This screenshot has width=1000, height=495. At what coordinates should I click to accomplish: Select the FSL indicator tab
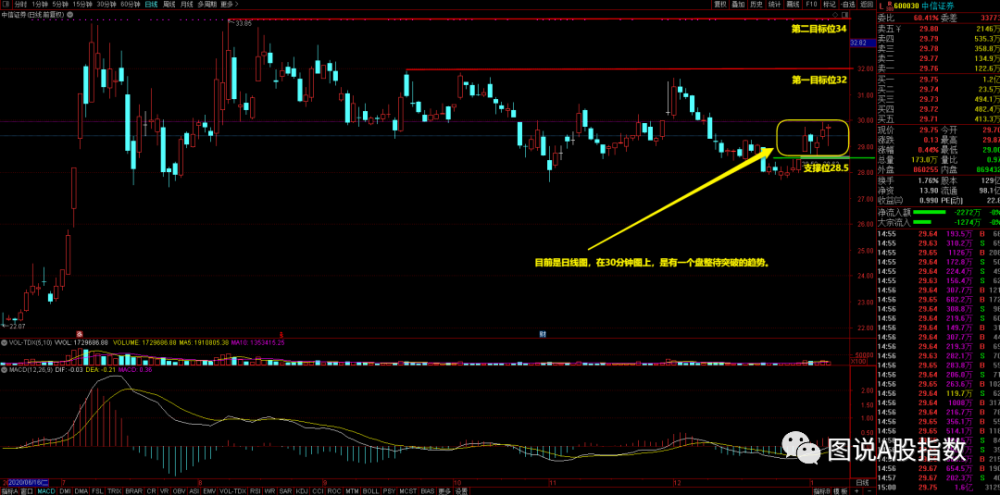tap(98, 491)
